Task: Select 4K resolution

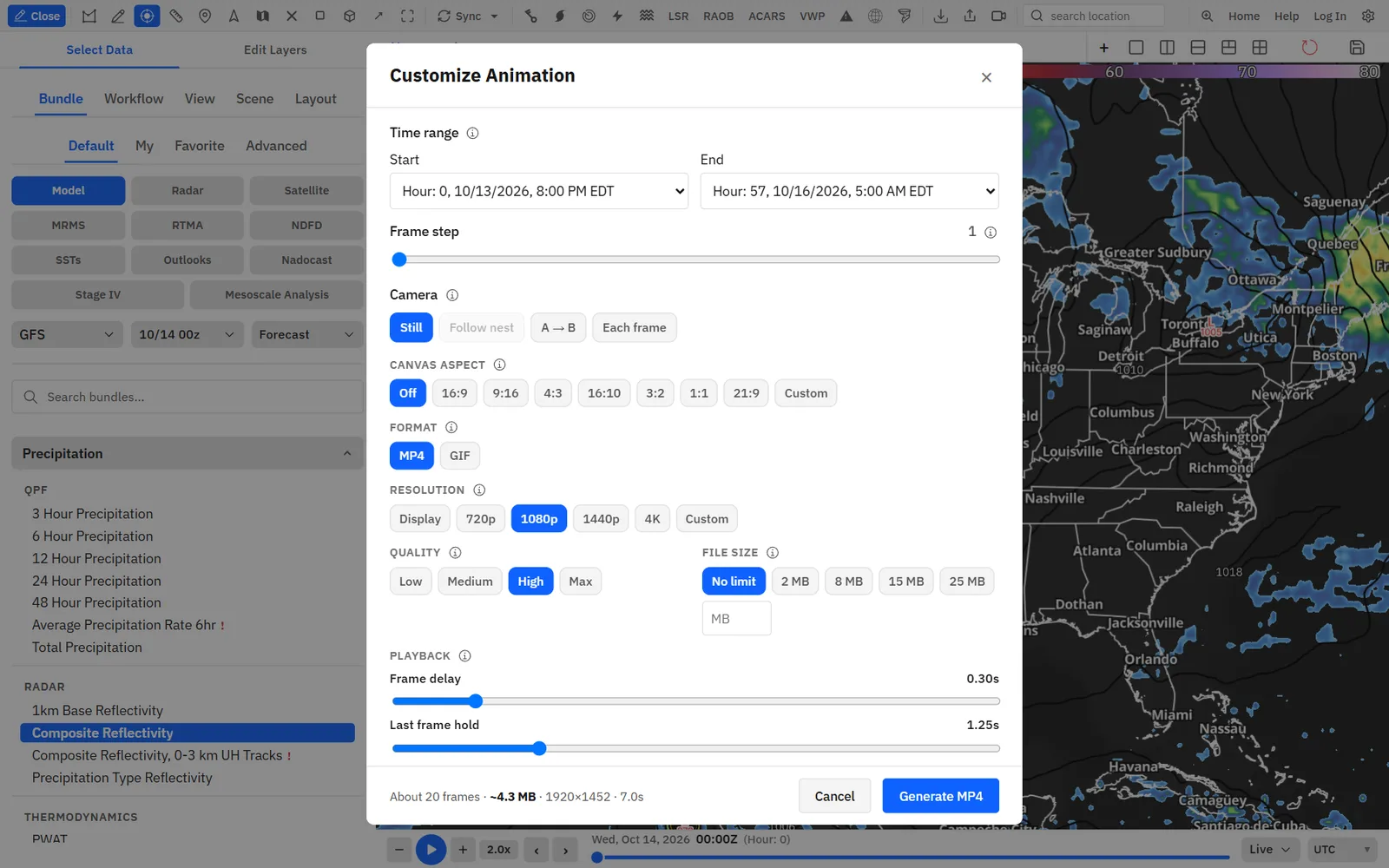Action: [x=652, y=519]
